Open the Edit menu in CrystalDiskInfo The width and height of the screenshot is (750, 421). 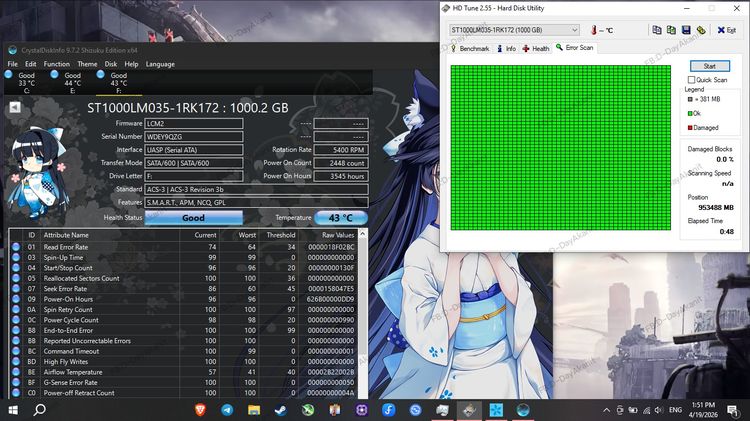click(31, 64)
